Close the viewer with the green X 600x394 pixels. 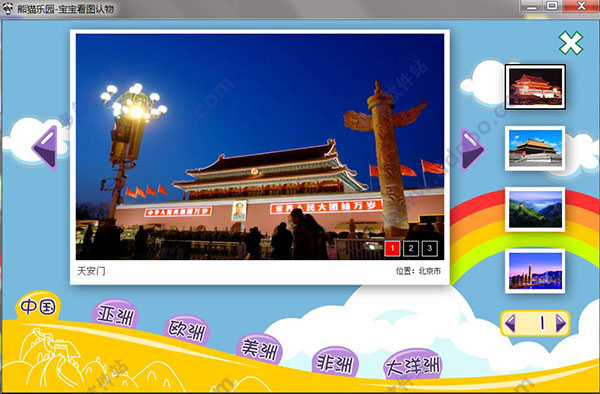coord(571,43)
